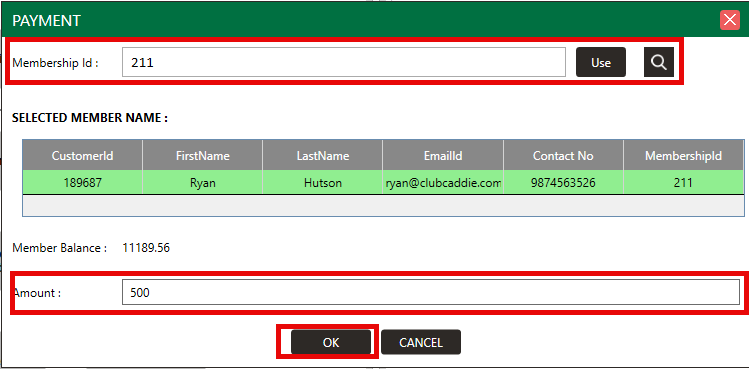This screenshot has width=749, height=369.
Task: Click the SELECTED MEMBER NAME heading
Action: 90,118
